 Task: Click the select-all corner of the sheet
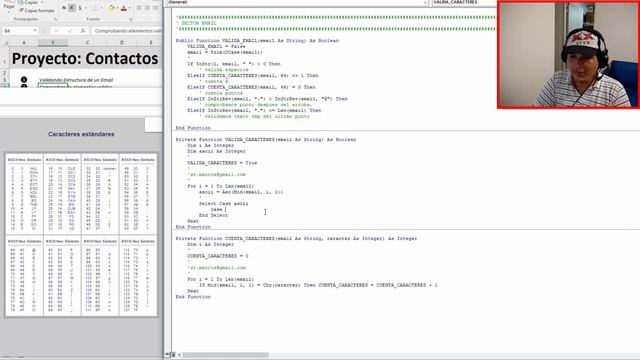tap(5, 42)
